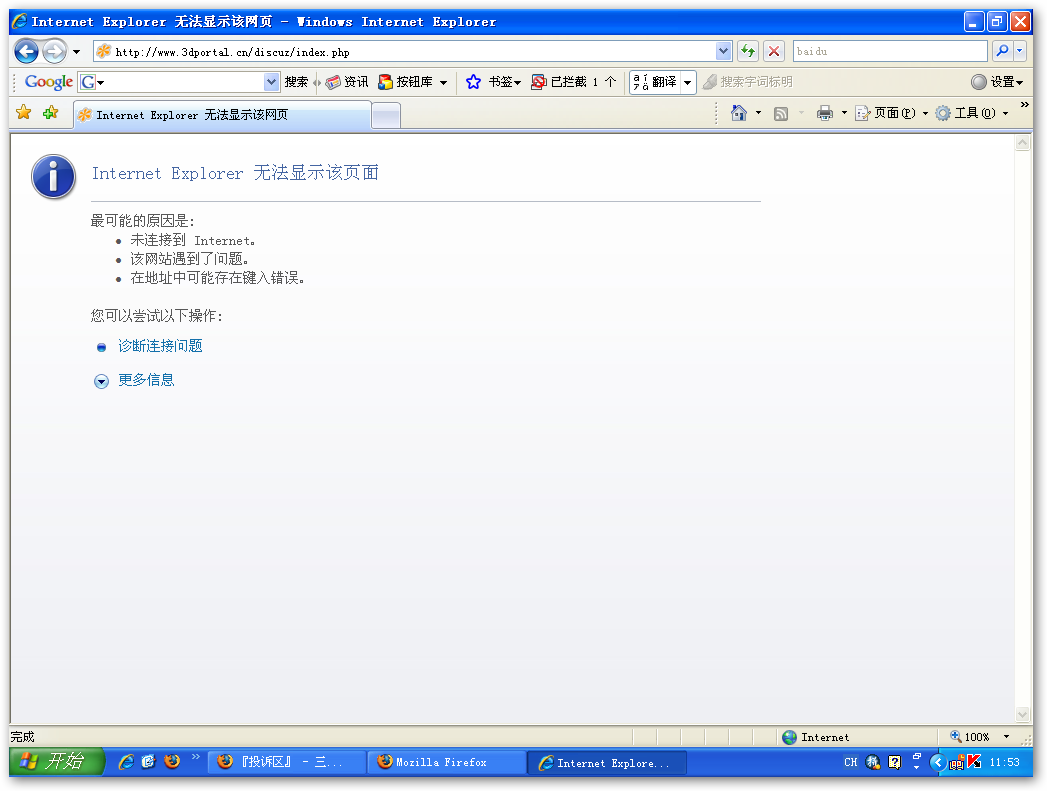Image resolution: width=1047 pixels, height=791 pixels.
Task: Open the 设置 settings menu
Action: pos(997,82)
